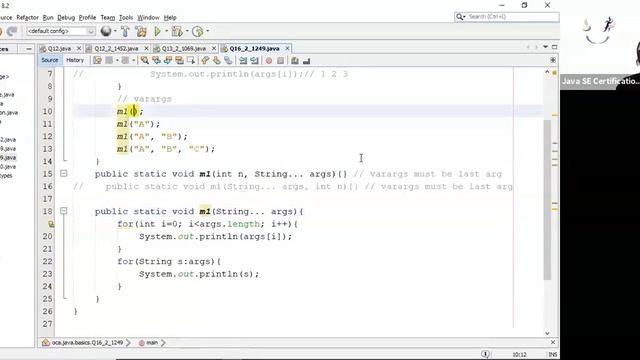Viewport: 640px width, 360px height.
Task: Click notifications icon in status bar
Action: (x=485, y=354)
